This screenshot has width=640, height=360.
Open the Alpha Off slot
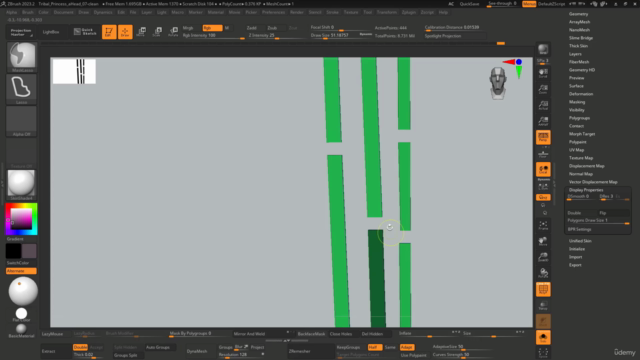21,122
